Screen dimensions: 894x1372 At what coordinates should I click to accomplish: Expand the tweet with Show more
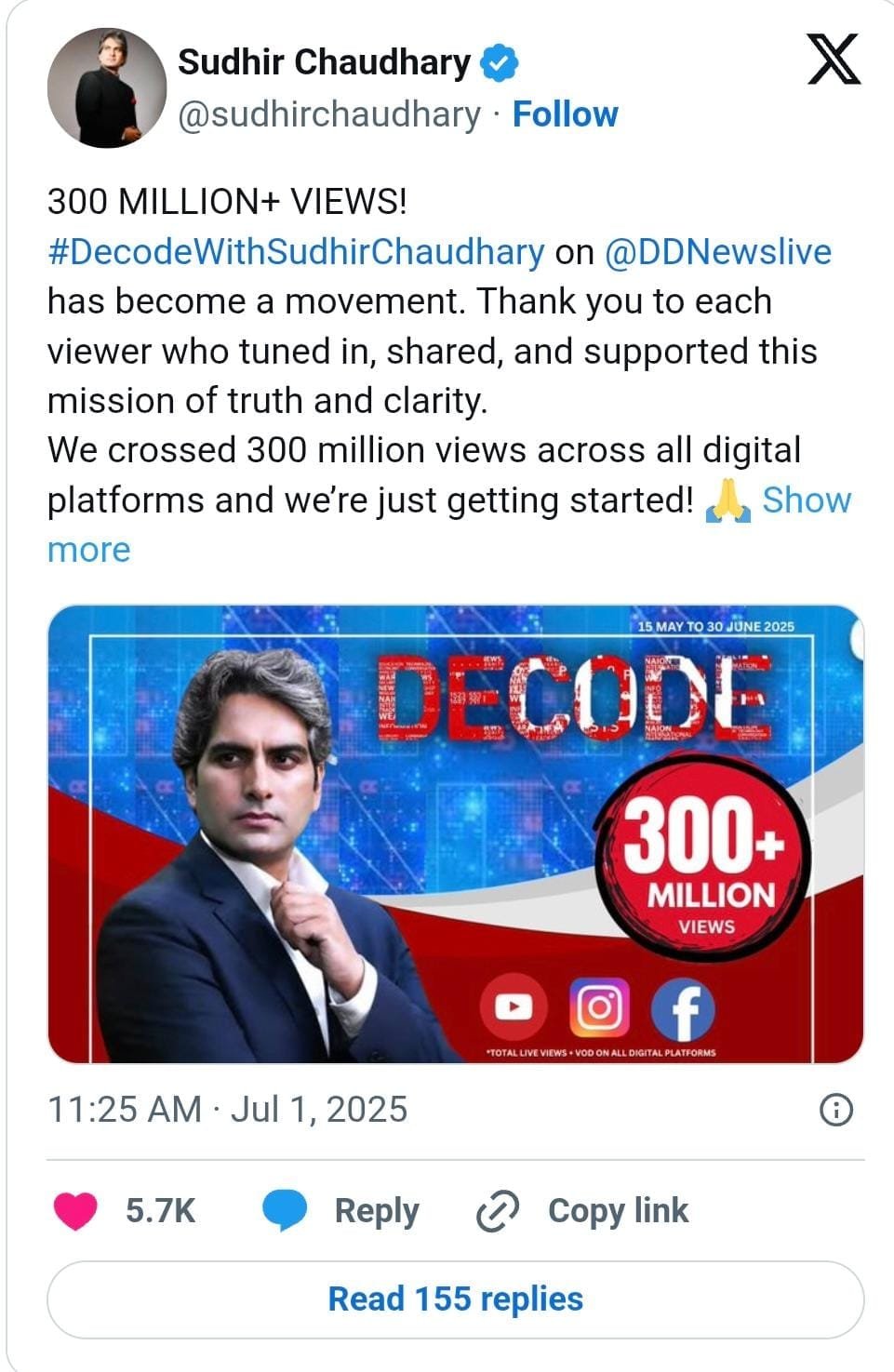tap(806, 500)
